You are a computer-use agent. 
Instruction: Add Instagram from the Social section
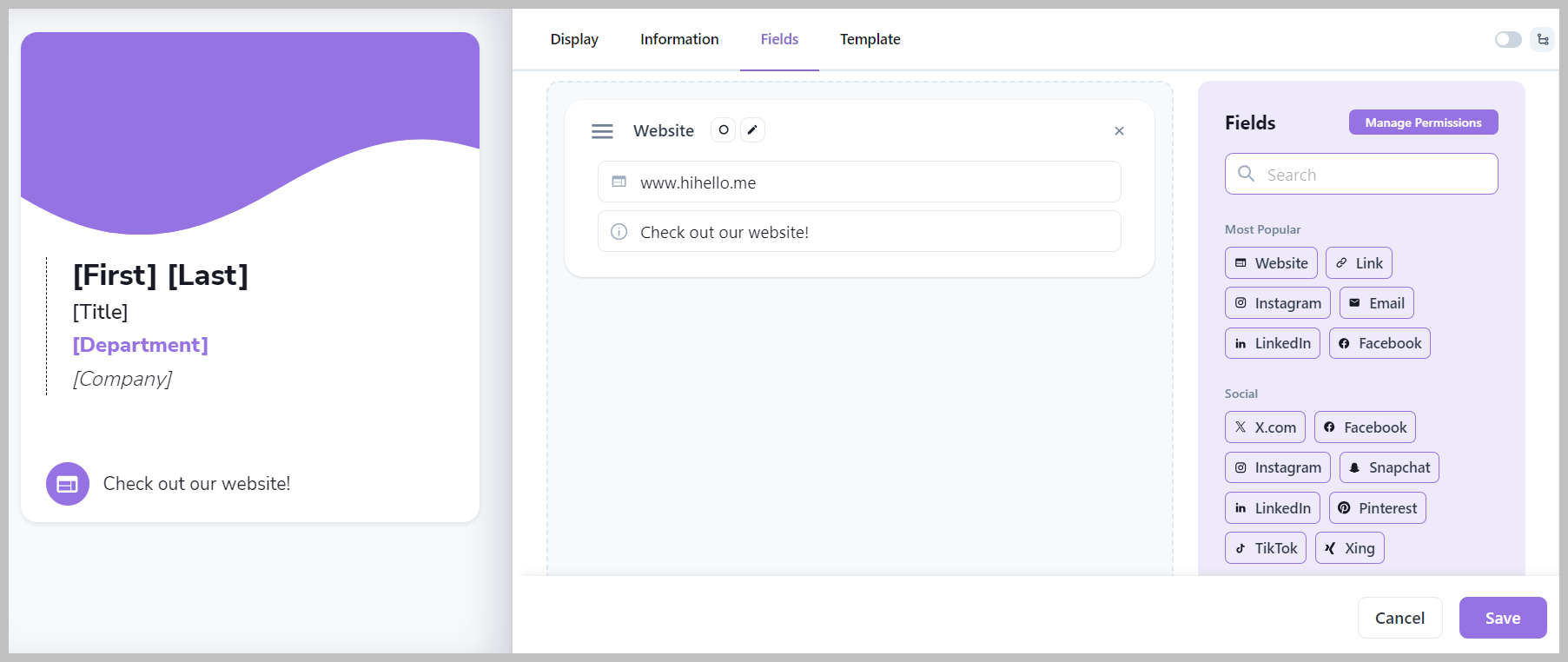(1277, 467)
